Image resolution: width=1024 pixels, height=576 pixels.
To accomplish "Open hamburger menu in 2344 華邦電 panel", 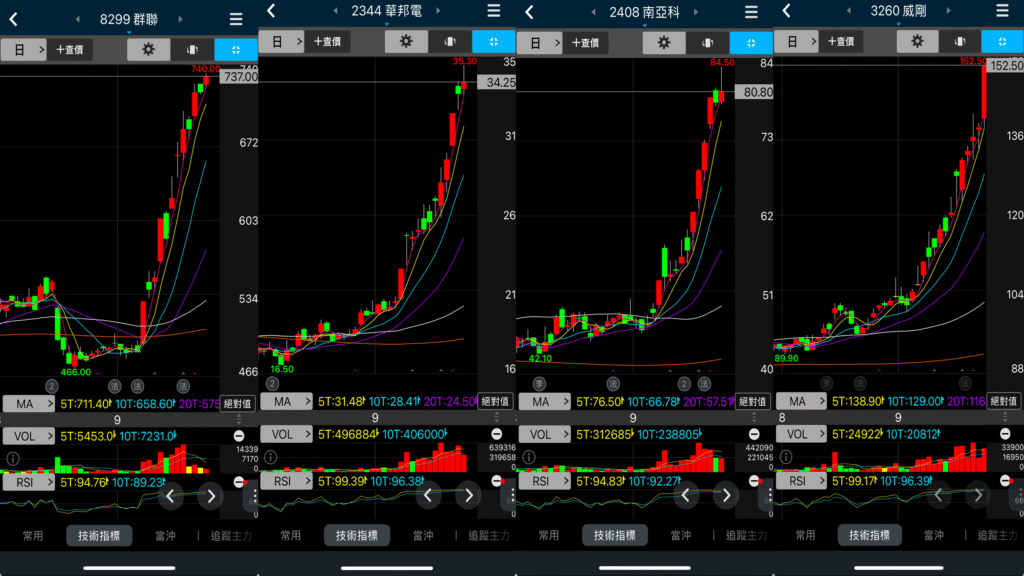I will [493, 10].
